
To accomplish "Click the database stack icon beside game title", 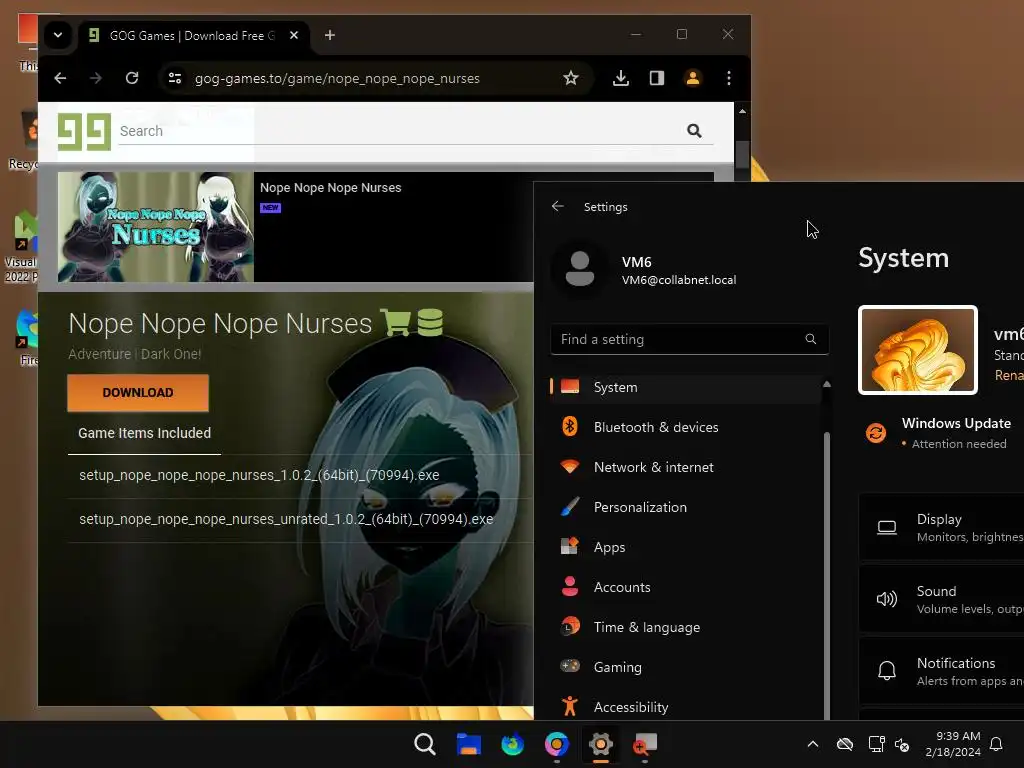I will pyautogui.click(x=430, y=322).
